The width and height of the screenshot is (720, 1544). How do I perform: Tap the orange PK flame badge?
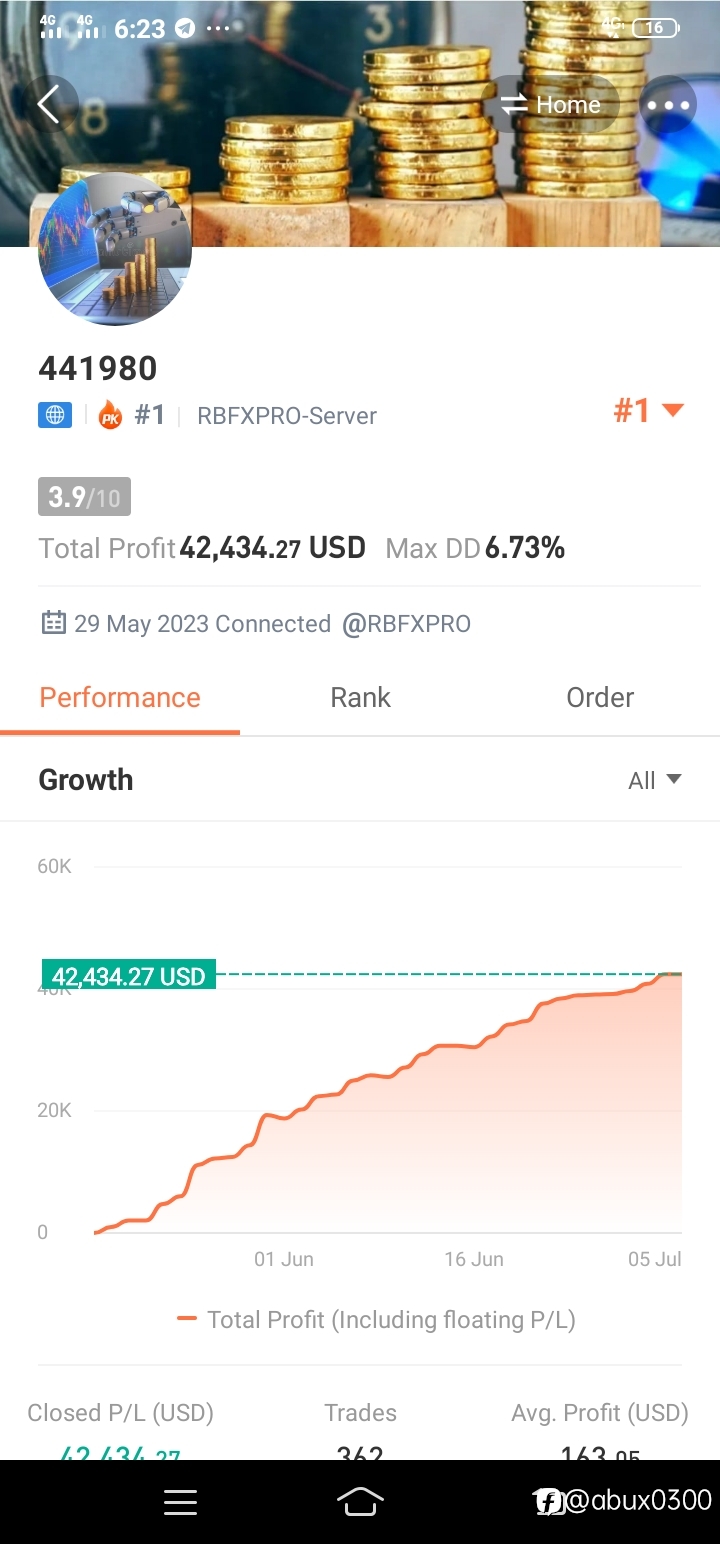click(x=110, y=416)
